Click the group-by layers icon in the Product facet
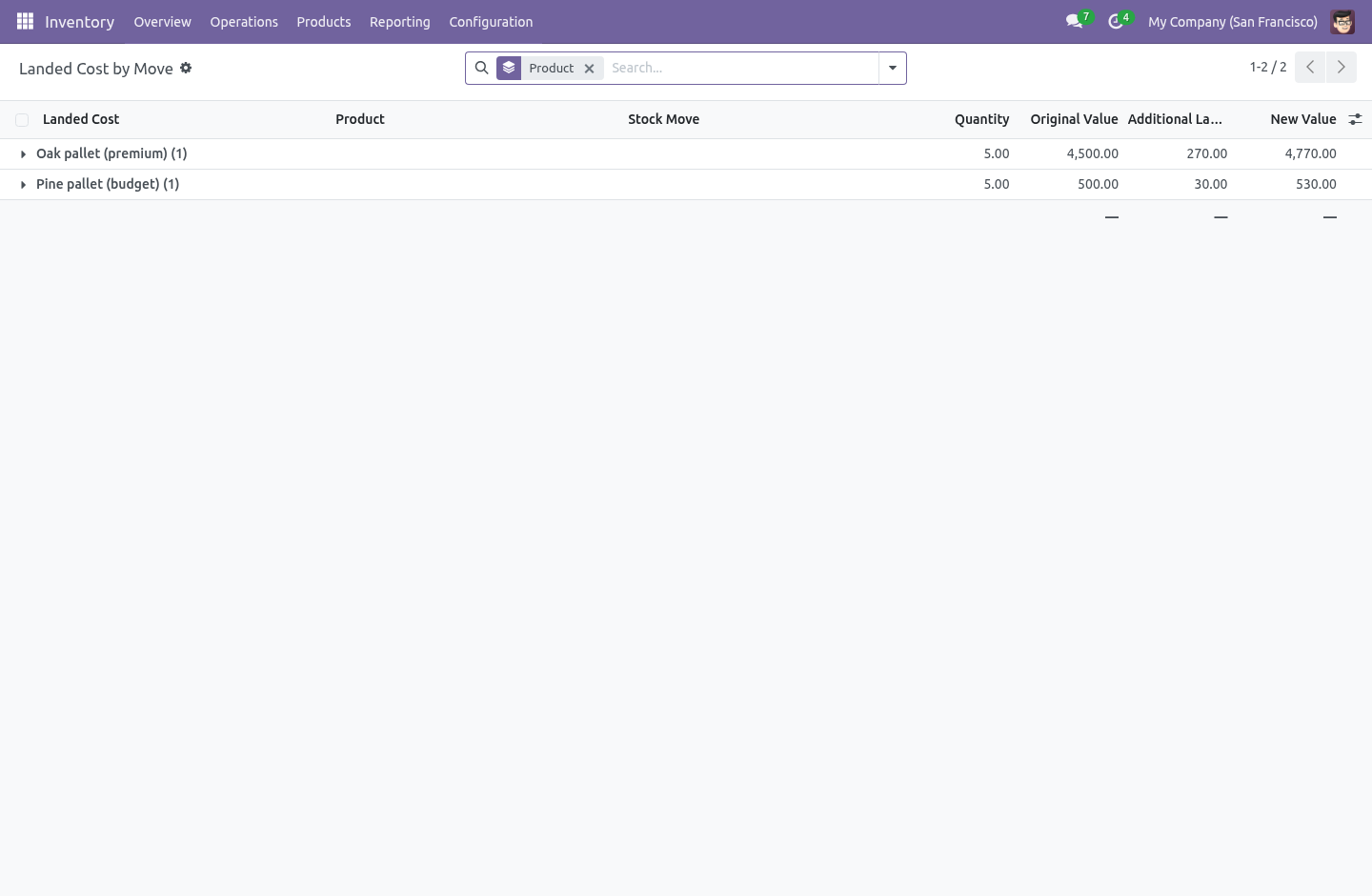Viewport: 1372px width, 896px height. [509, 68]
